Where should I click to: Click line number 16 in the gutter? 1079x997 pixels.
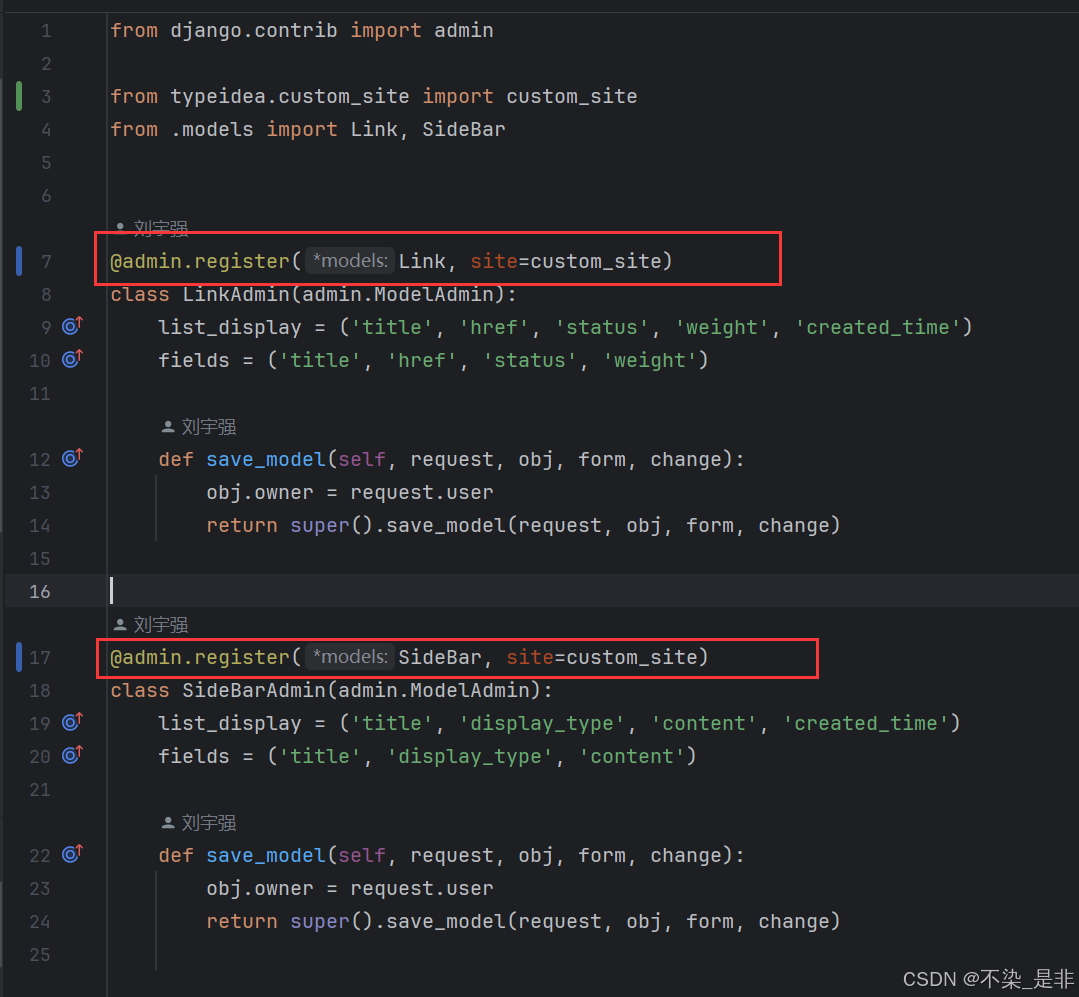pos(40,592)
